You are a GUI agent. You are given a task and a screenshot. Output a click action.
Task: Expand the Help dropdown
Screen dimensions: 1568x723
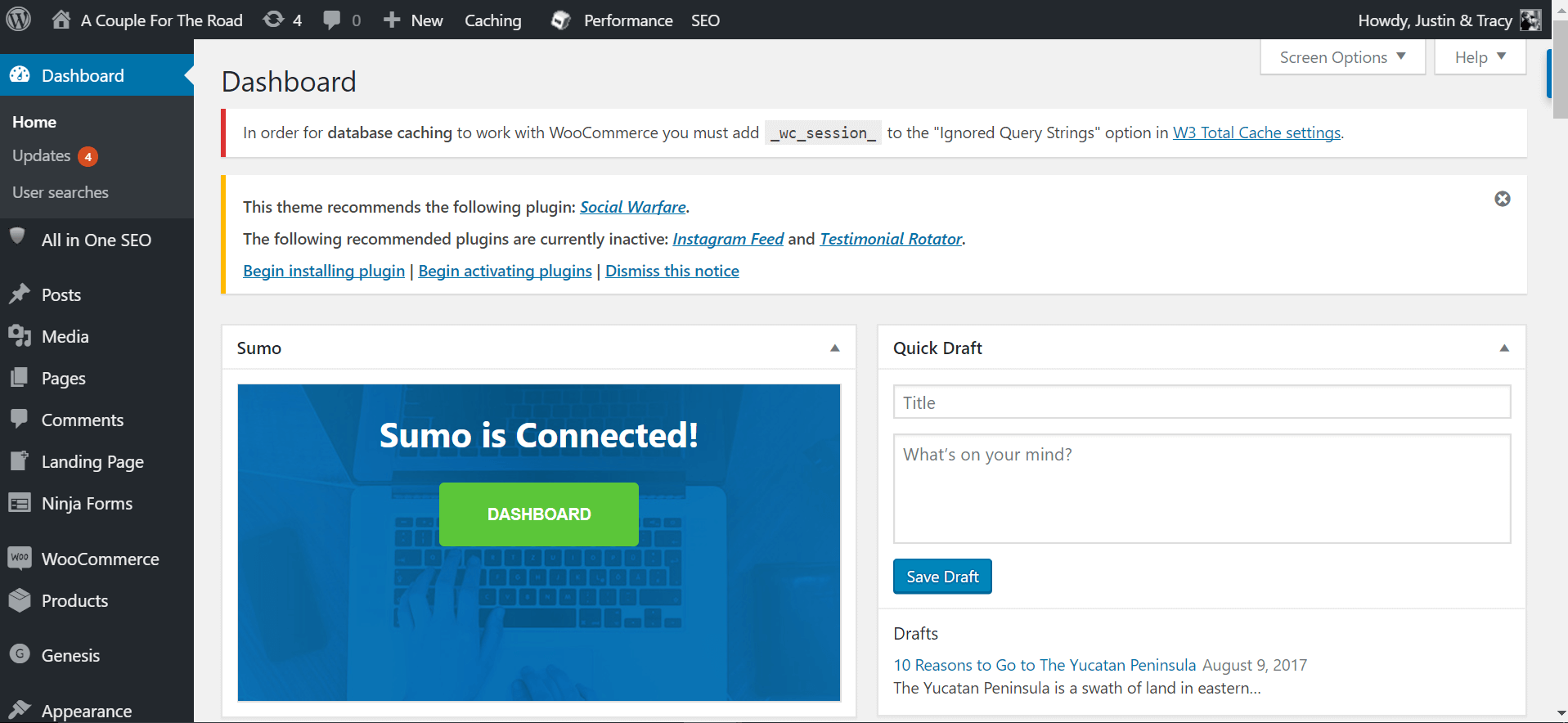click(1480, 57)
